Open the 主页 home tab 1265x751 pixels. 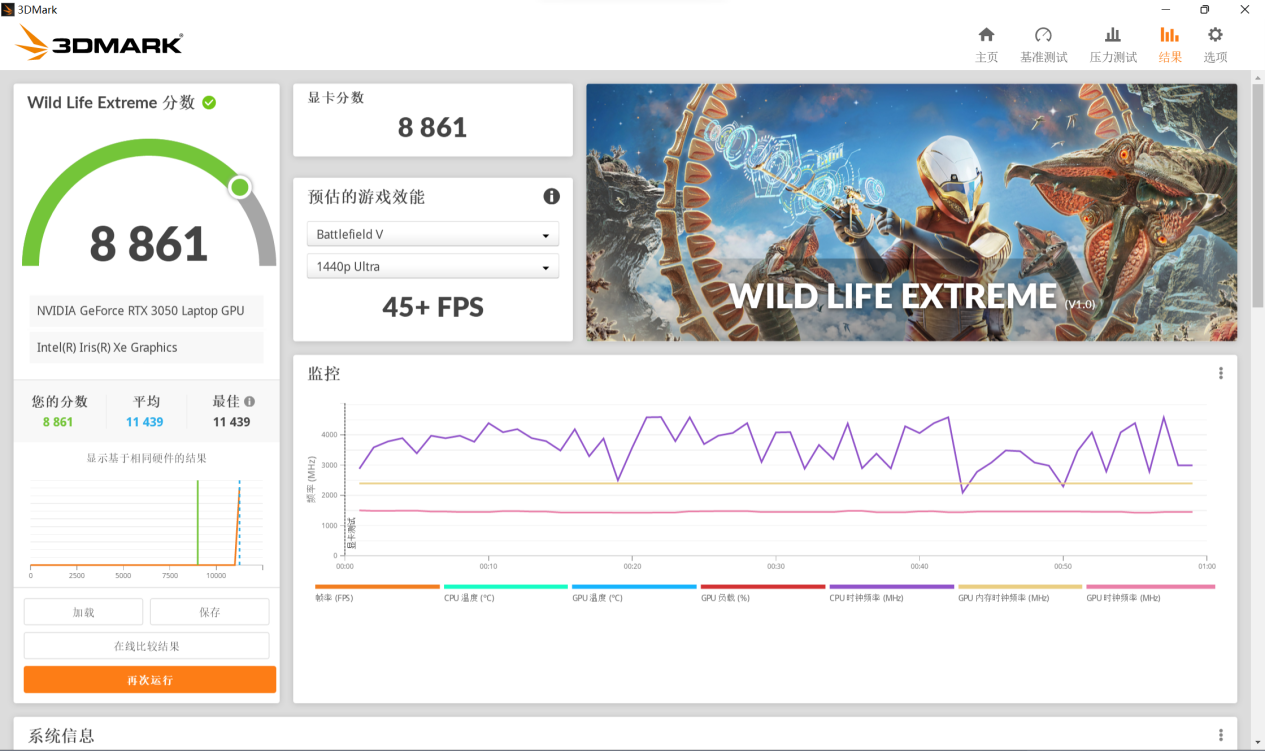click(986, 45)
